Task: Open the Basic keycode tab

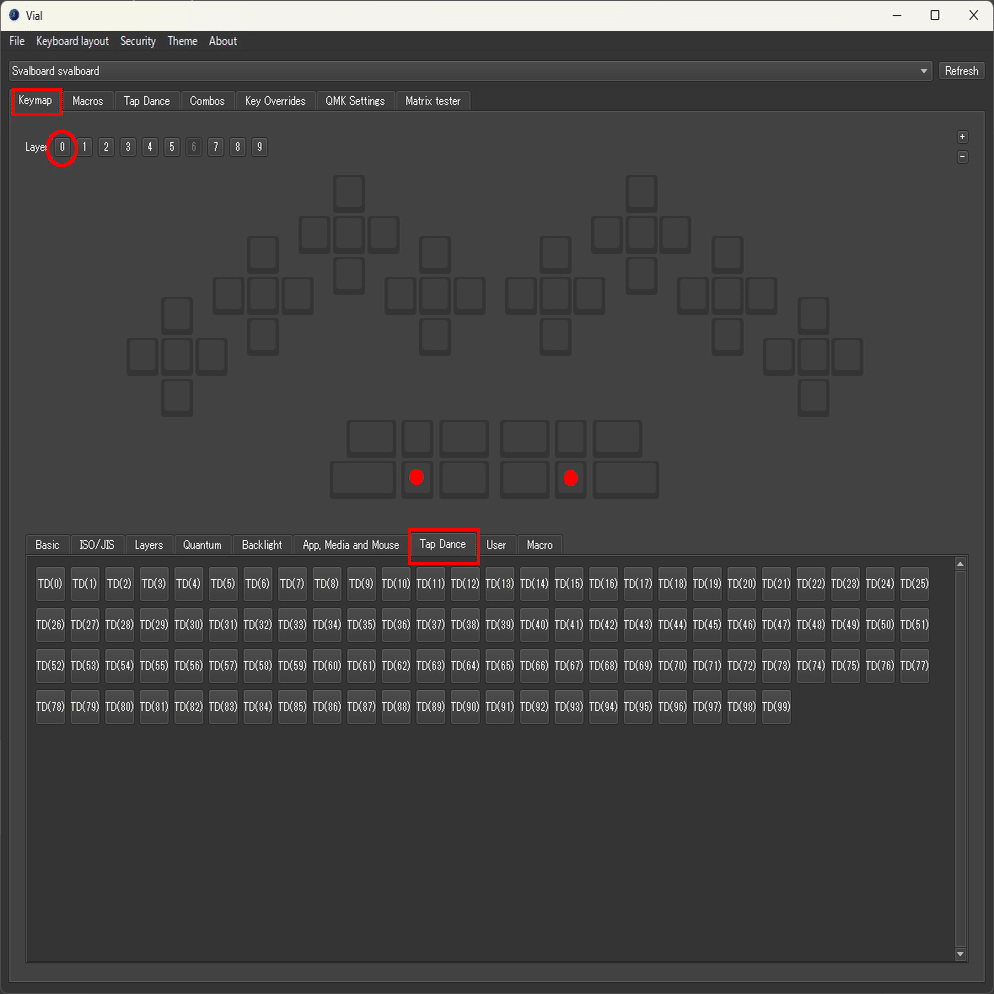Action: pyautogui.click(x=48, y=545)
